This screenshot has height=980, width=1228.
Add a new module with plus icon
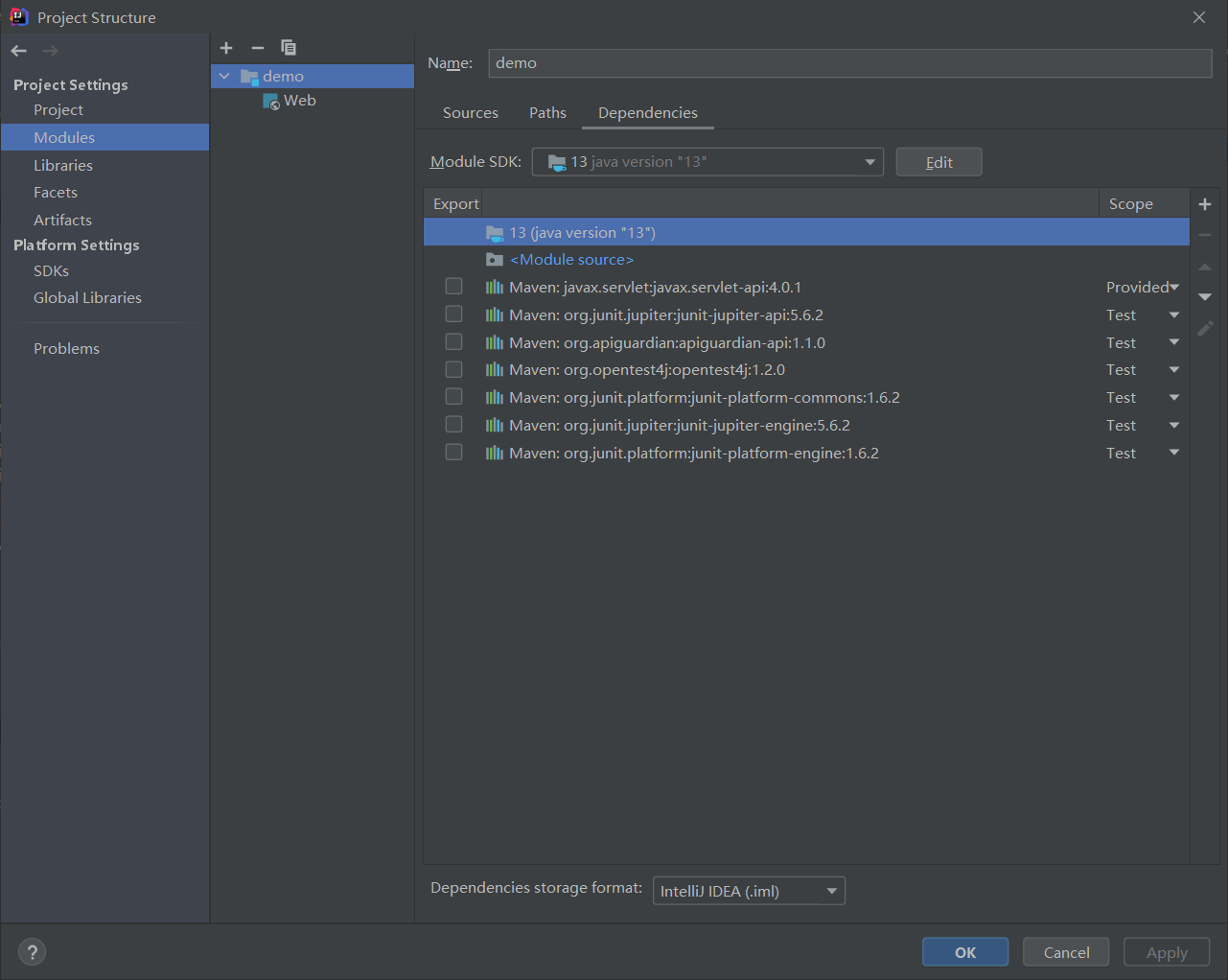pos(226,48)
